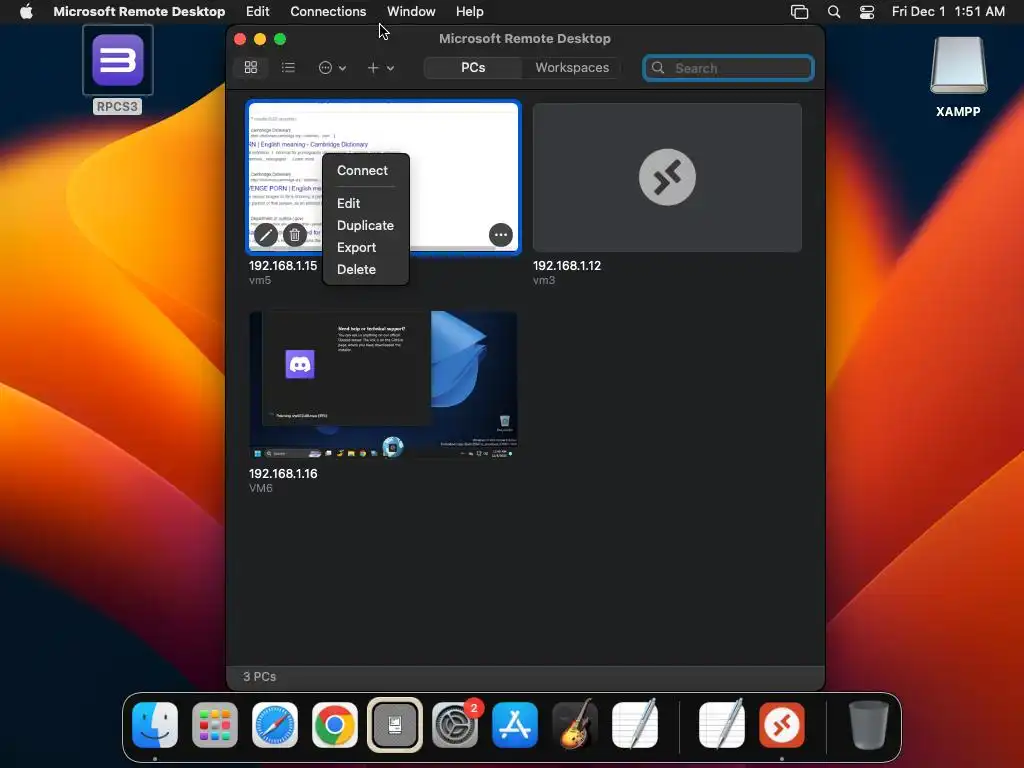The height and width of the screenshot is (768, 1024).
Task: Open the highlighted gray app in Dock
Action: coord(395,725)
